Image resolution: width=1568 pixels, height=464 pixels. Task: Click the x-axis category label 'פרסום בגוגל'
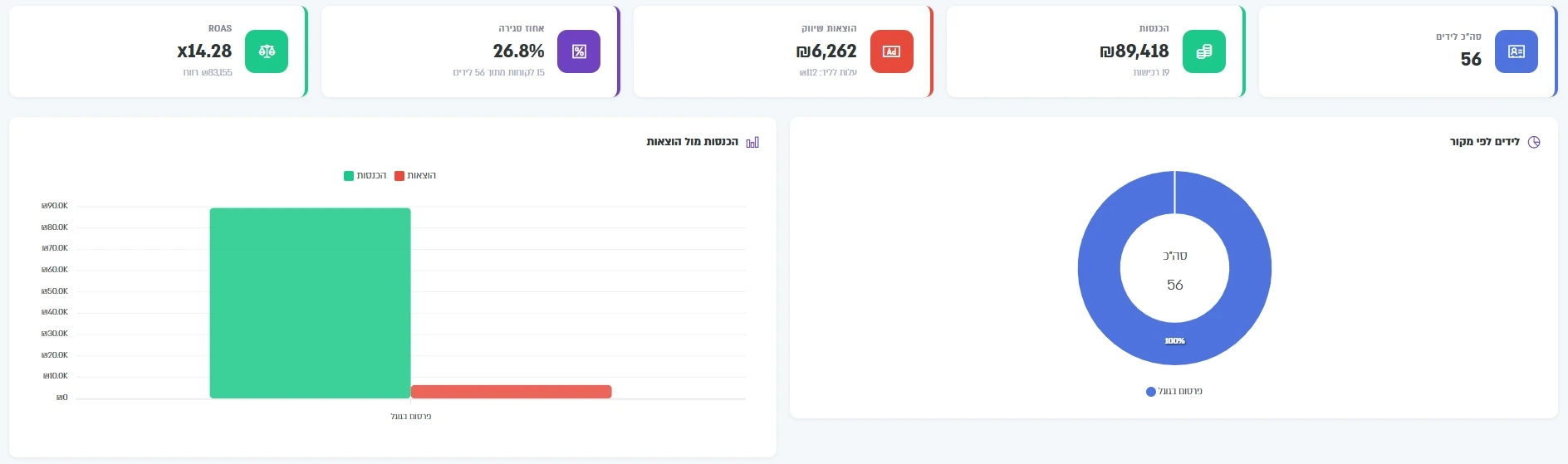pos(411,417)
